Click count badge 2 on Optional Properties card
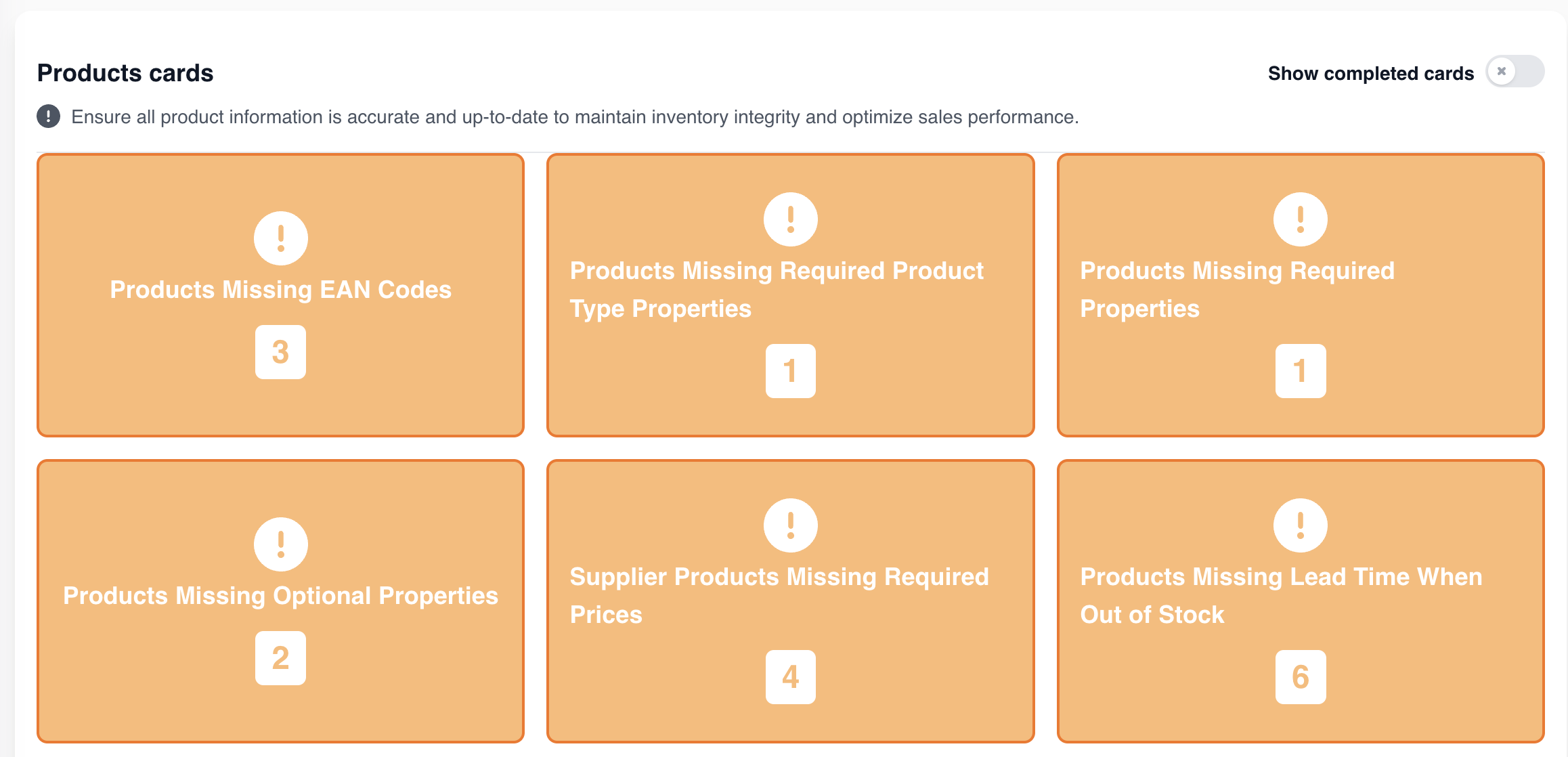1568x757 pixels. pos(281,658)
